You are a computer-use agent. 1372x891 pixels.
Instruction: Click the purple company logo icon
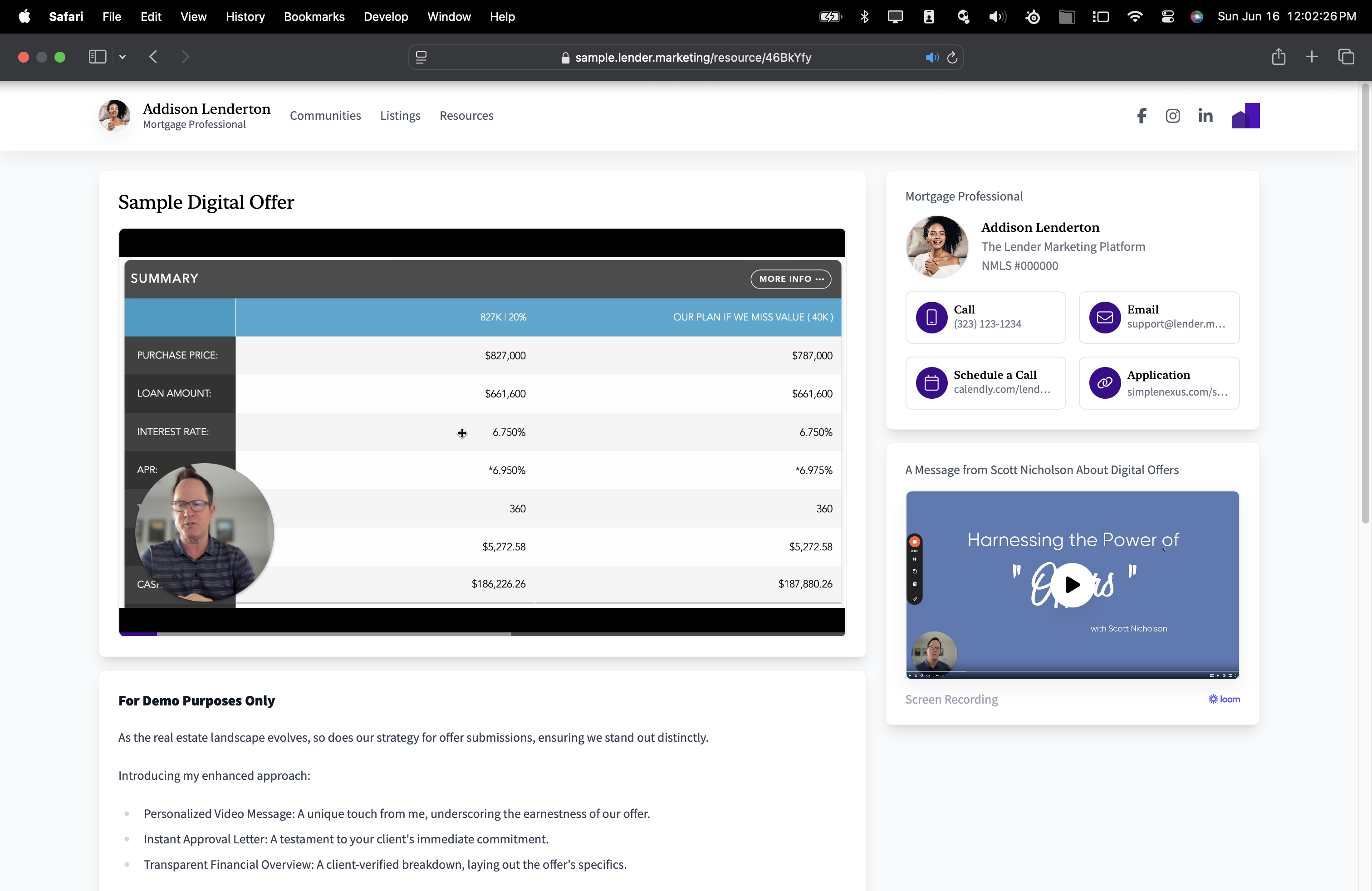1245,116
